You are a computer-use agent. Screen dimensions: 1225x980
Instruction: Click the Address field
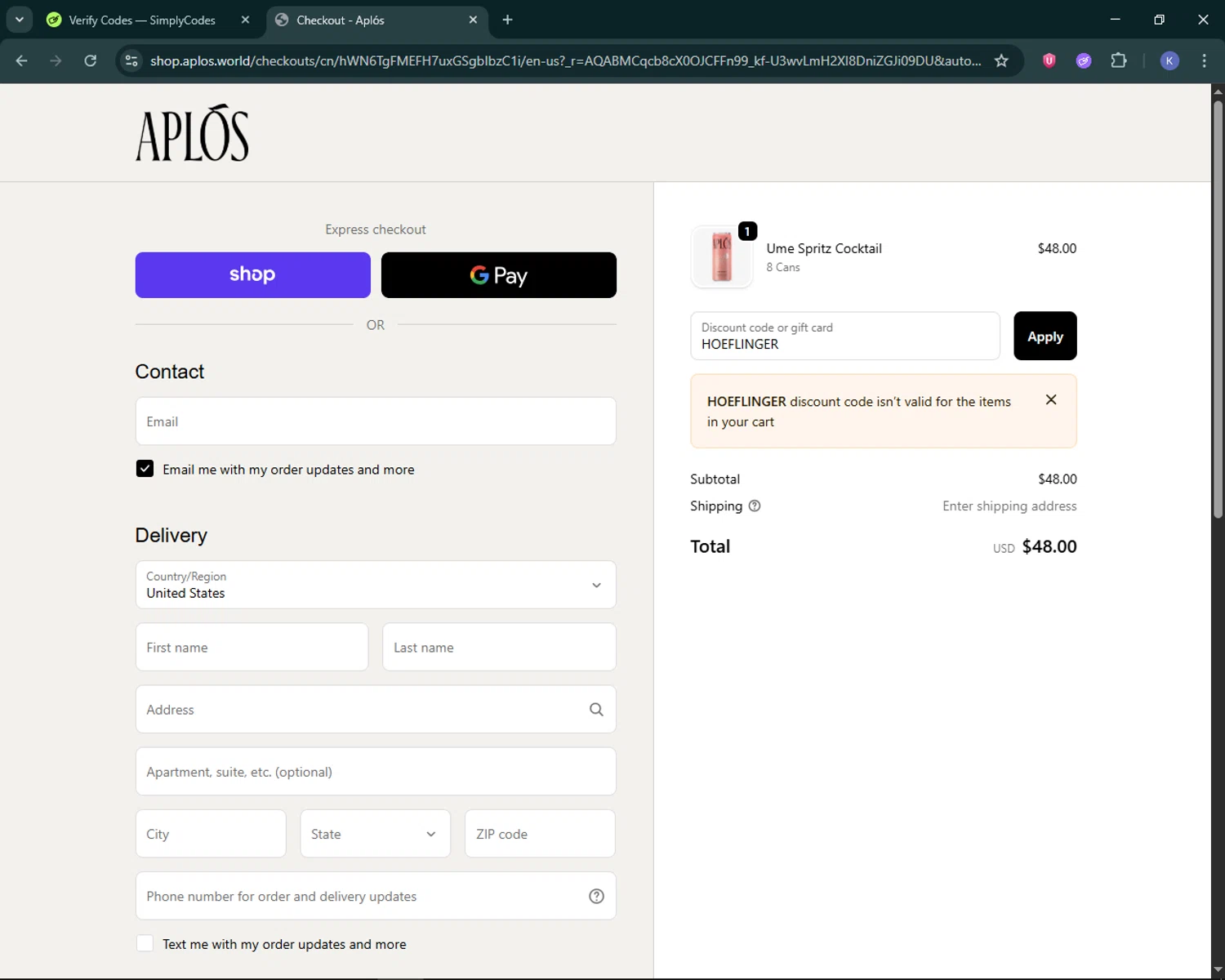376,710
